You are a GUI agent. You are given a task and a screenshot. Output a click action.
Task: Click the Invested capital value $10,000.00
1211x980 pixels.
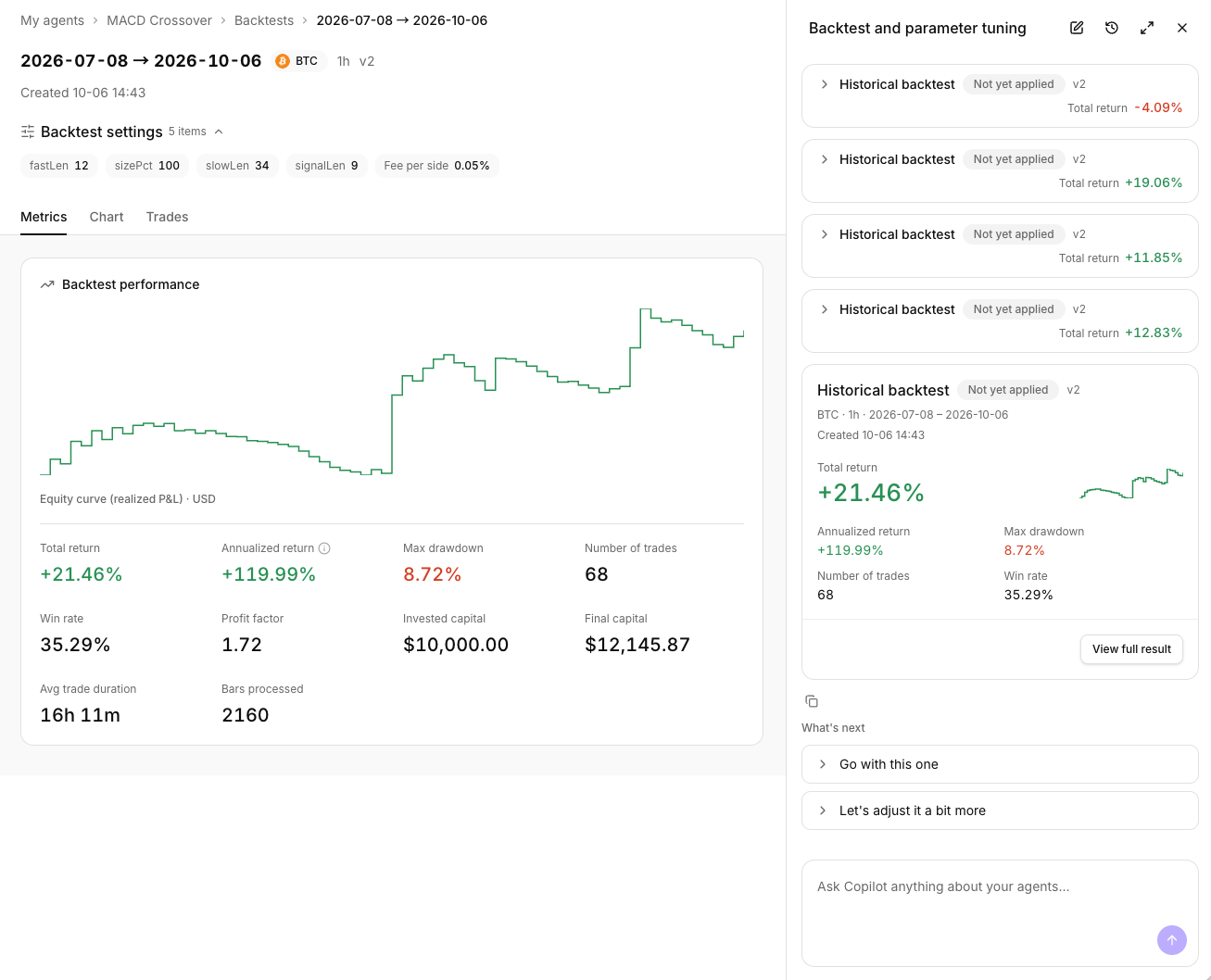point(456,645)
